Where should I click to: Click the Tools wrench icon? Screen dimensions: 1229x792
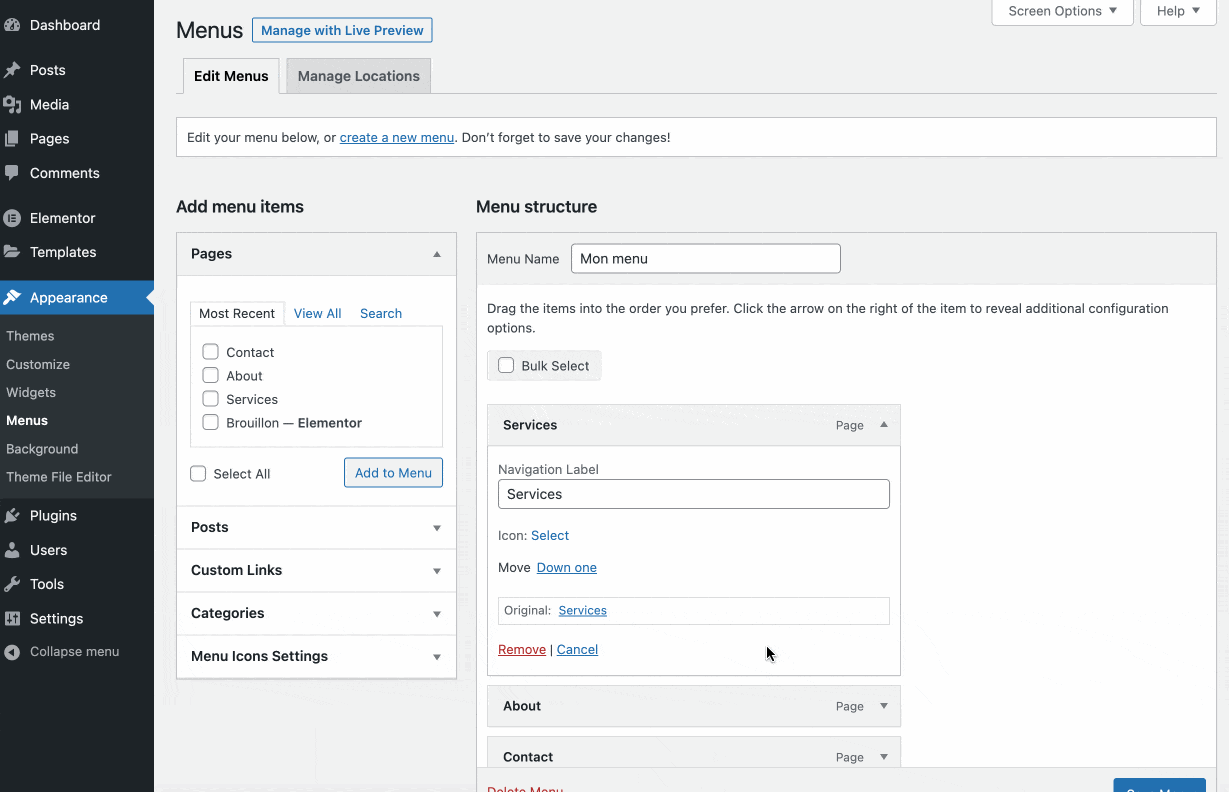coord(12,584)
